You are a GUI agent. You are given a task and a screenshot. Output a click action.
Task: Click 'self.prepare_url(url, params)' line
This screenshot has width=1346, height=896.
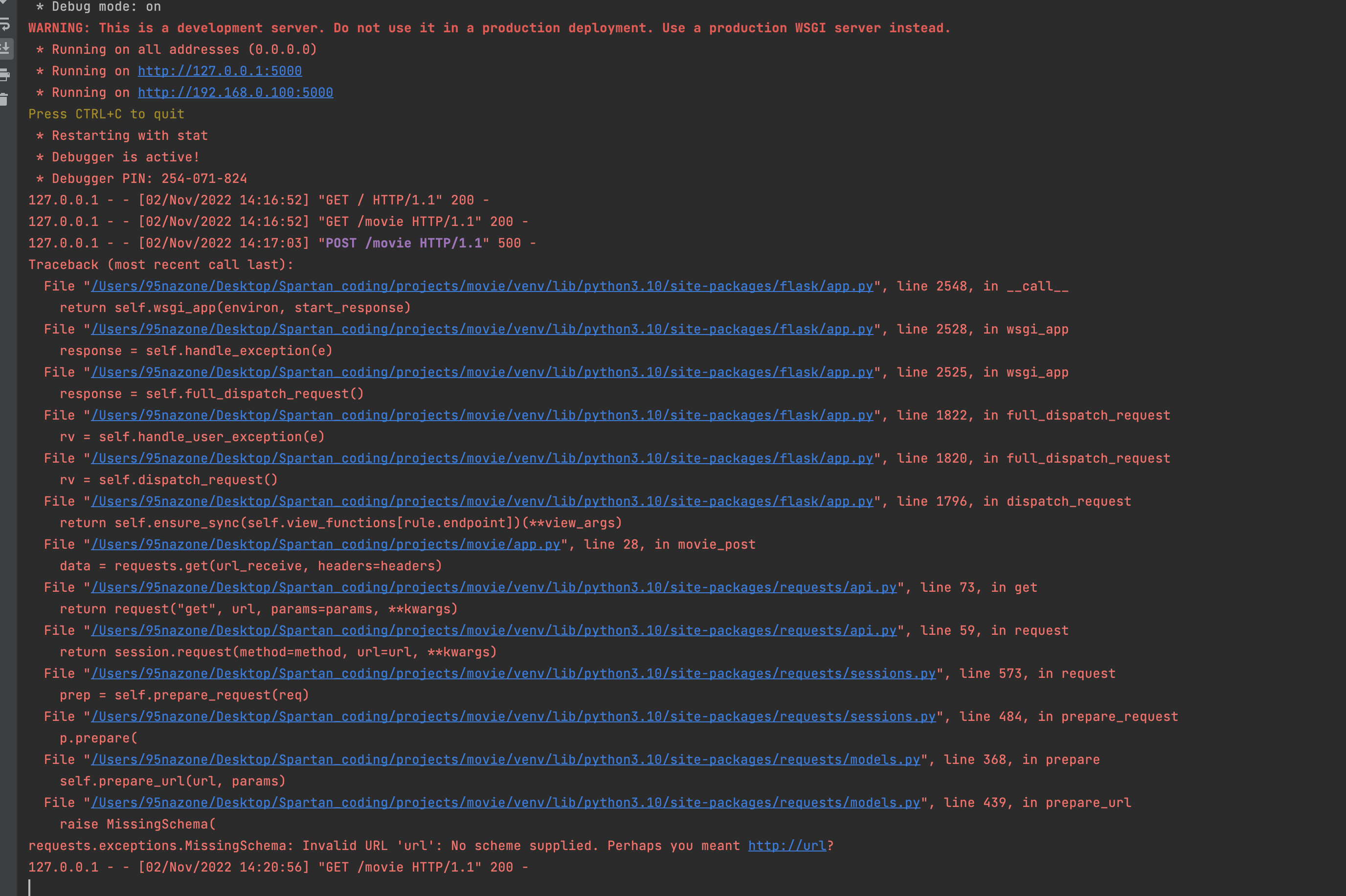(173, 782)
